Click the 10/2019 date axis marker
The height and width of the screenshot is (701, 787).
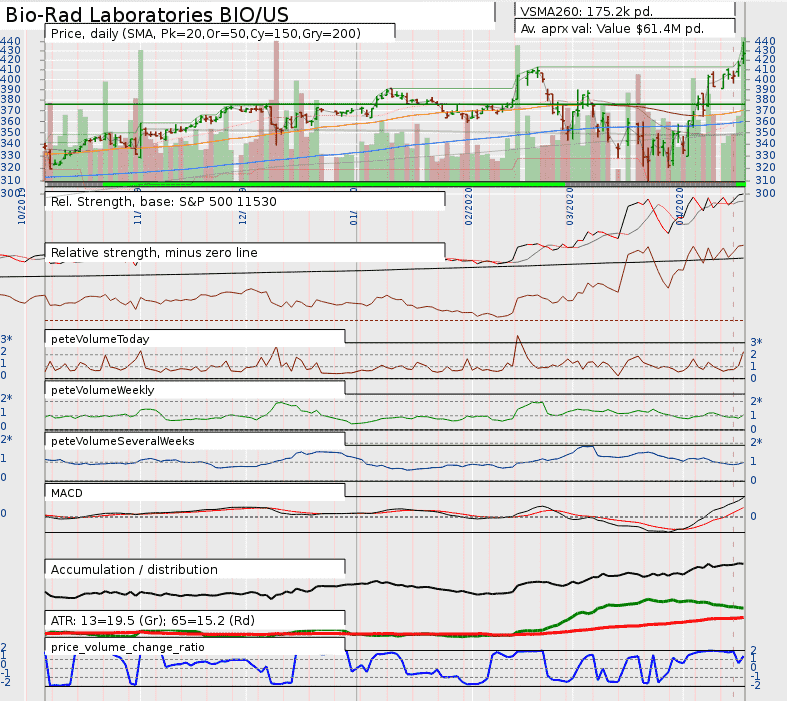coord(22,206)
